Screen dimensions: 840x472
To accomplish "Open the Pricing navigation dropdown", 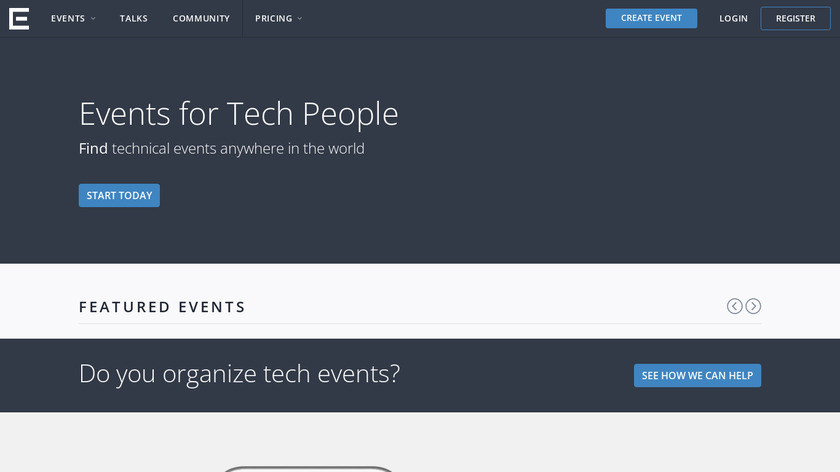I will tap(273, 18).
